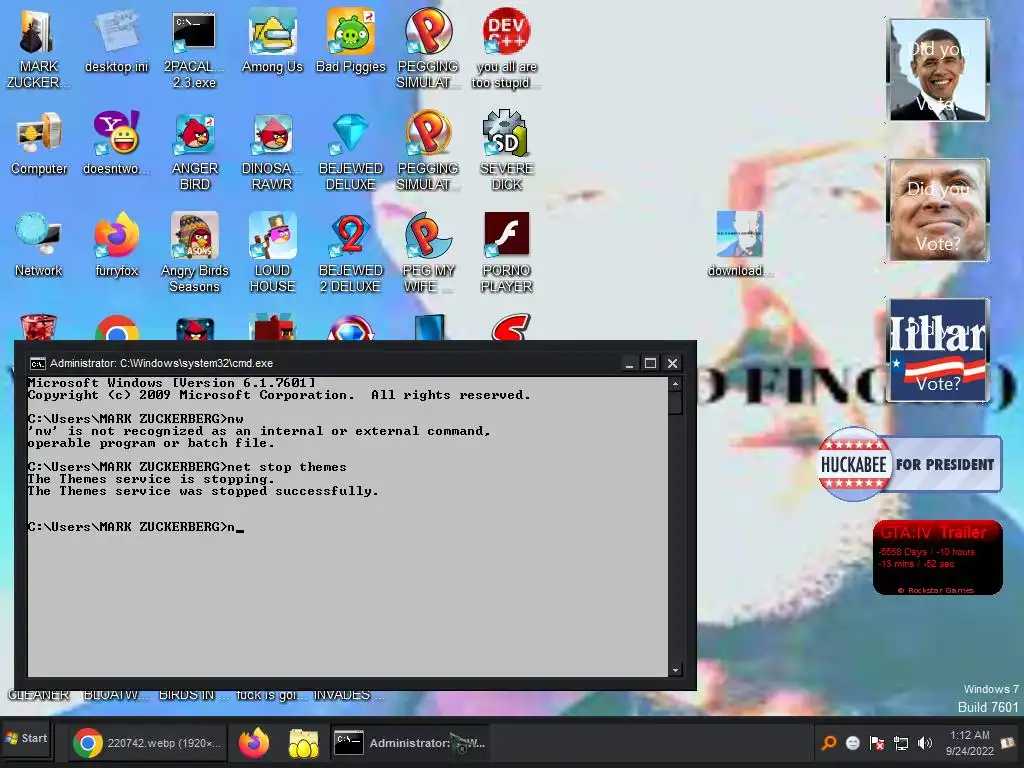1024x768 pixels.
Task: Click the cmd window scrollbar down arrow
Action: coord(675,670)
